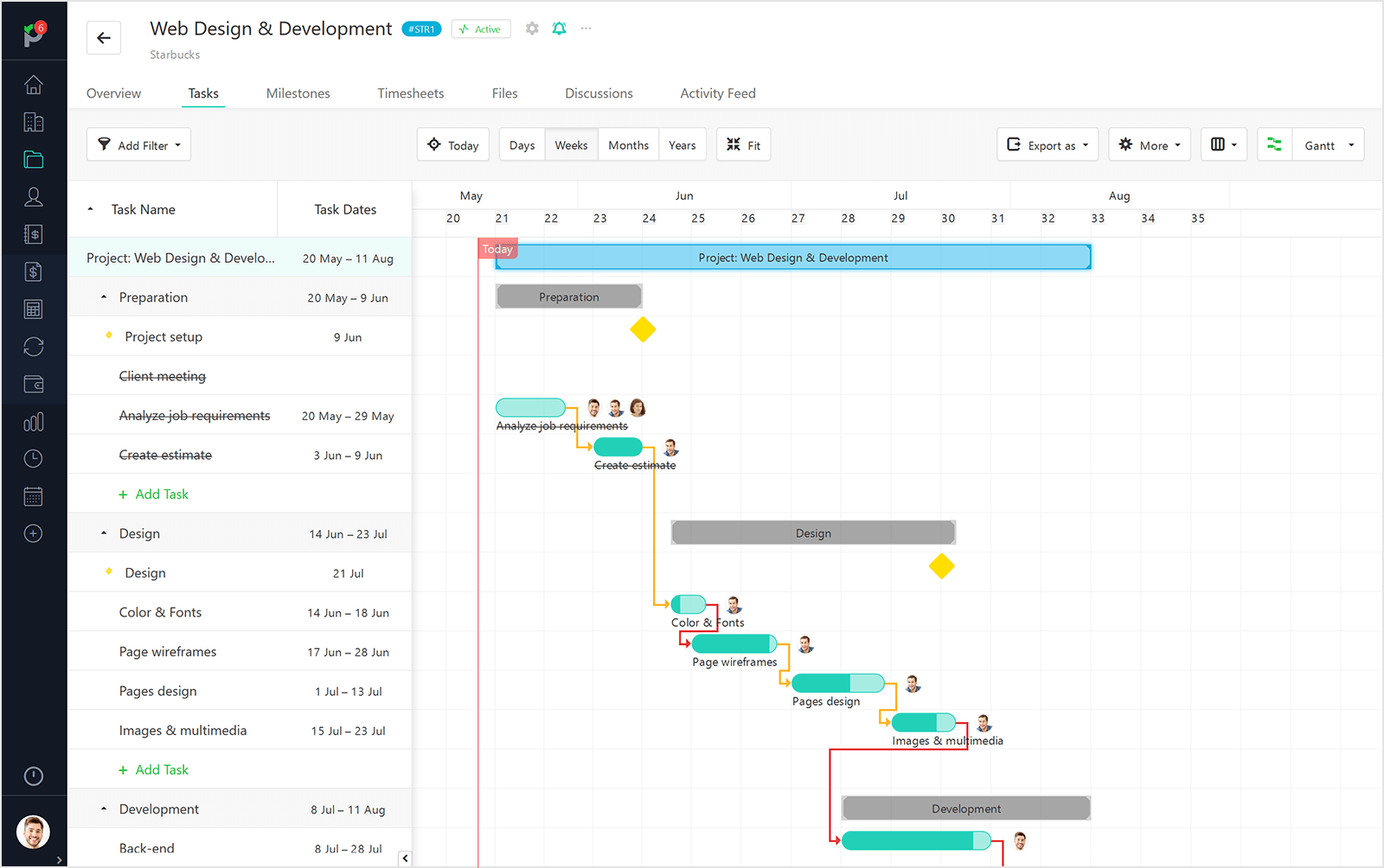Click the Create estimate gantt bar
The image size is (1384, 868).
(618, 447)
